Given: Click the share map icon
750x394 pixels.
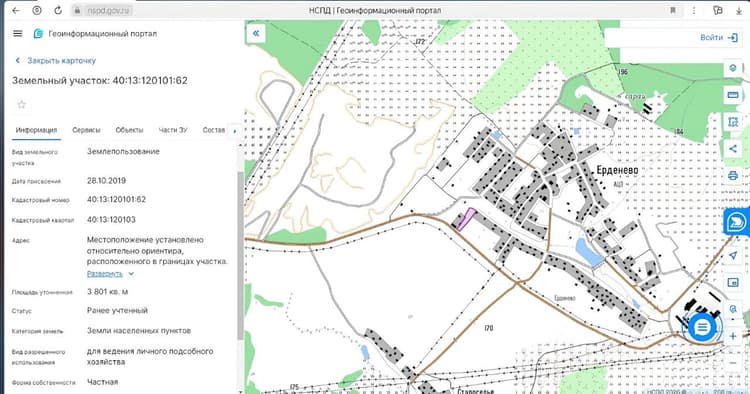Looking at the screenshot, I should pyautogui.click(x=733, y=149).
